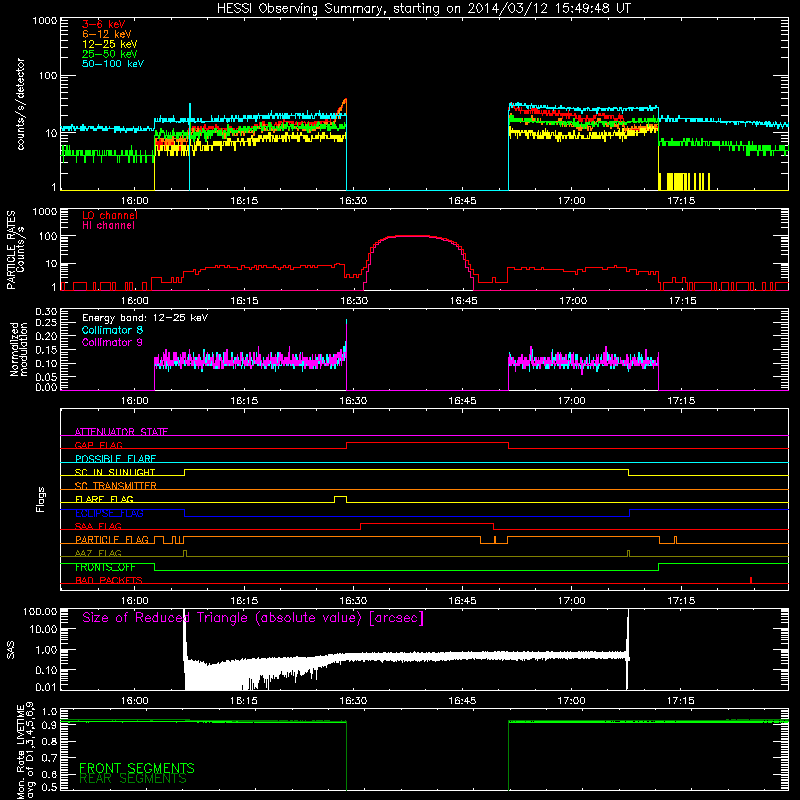Image resolution: width=800 pixels, height=800 pixels.
Task: Click the REAR SEGMENTS legend label
Action: 133,779
